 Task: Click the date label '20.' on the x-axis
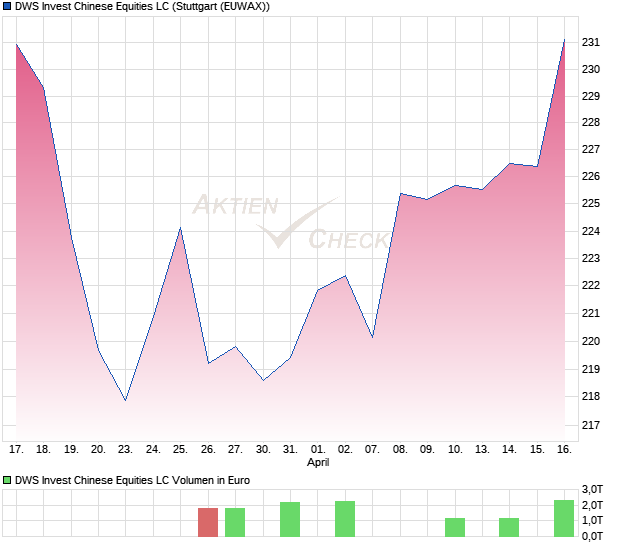(x=98, y=450)
